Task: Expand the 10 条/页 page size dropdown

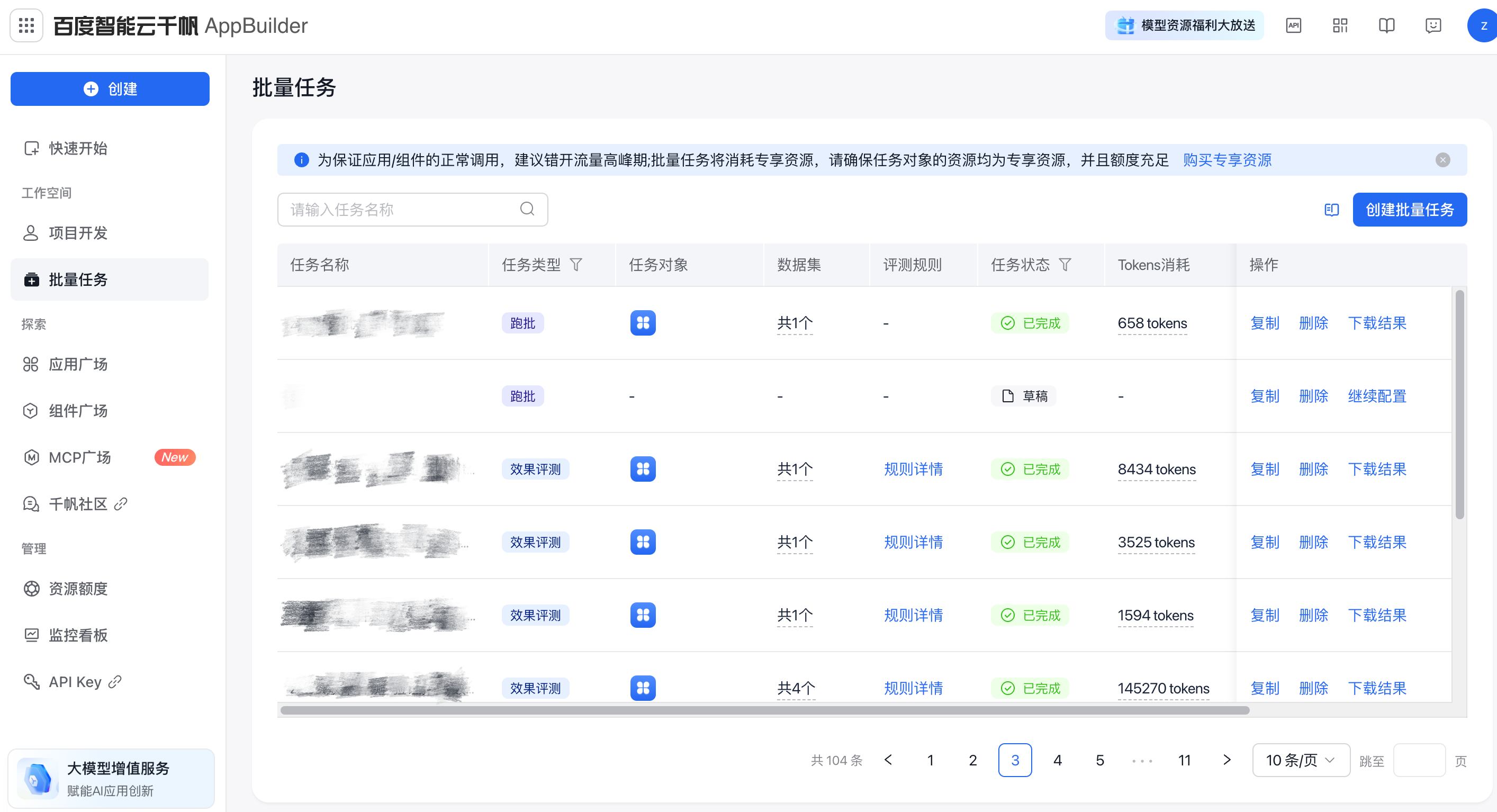Action: click(x=1301, y=760)
